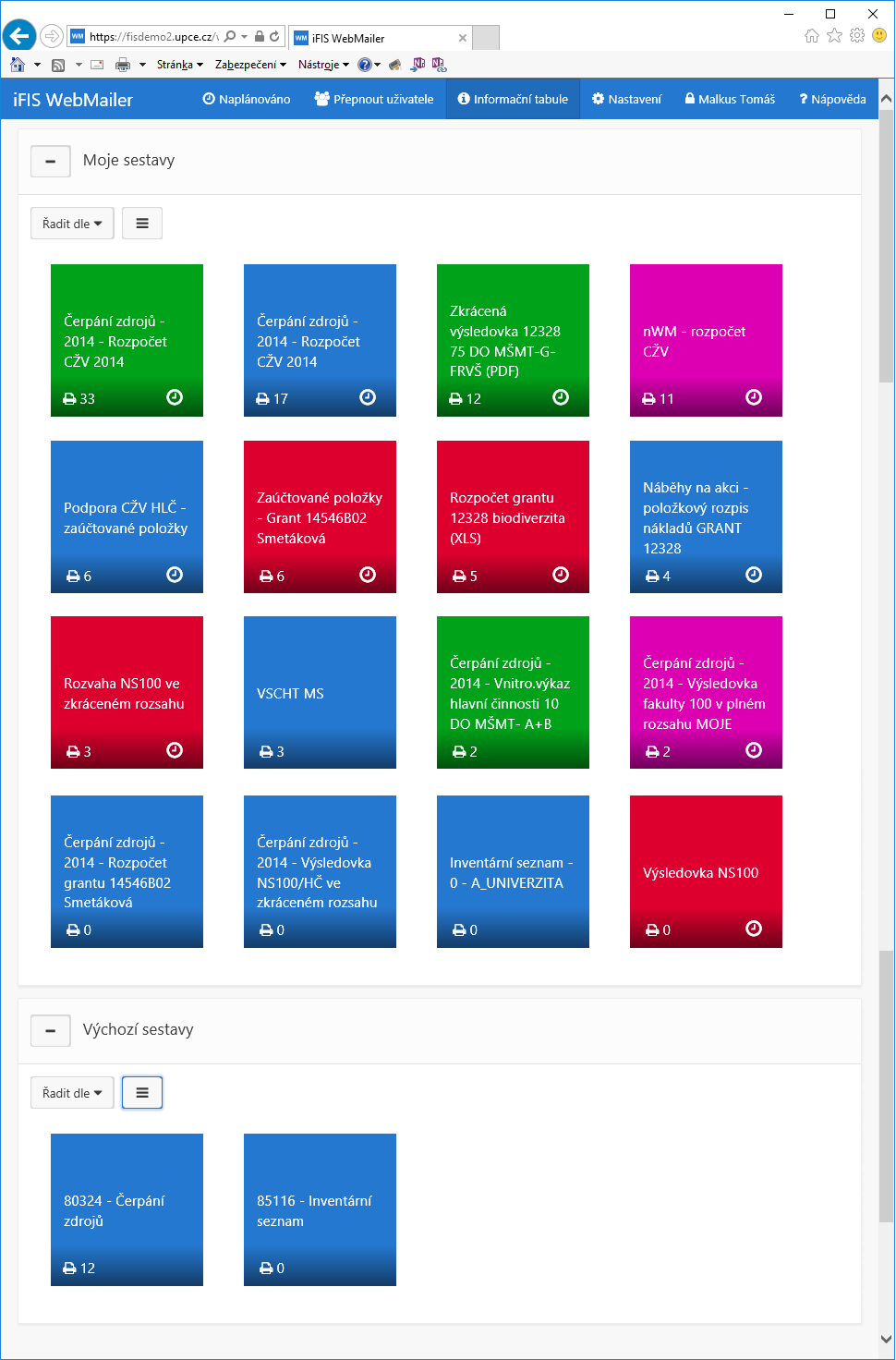
Task: Open the Výsledovka NS100 red tile
Action: (x=706, y=871)
